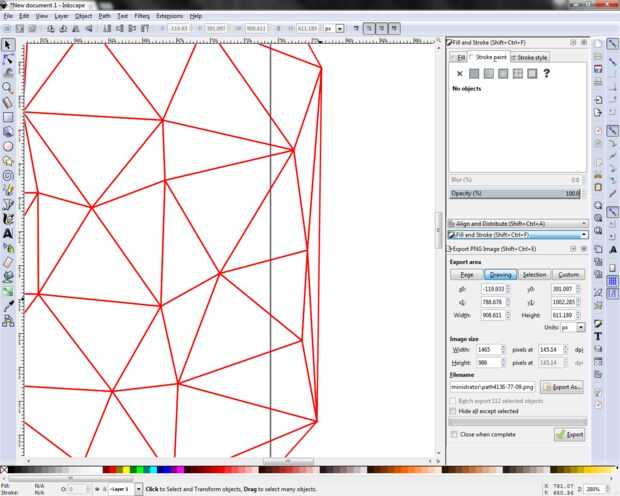Expand Fill and Stroke dock dropdown

(584, 235)
